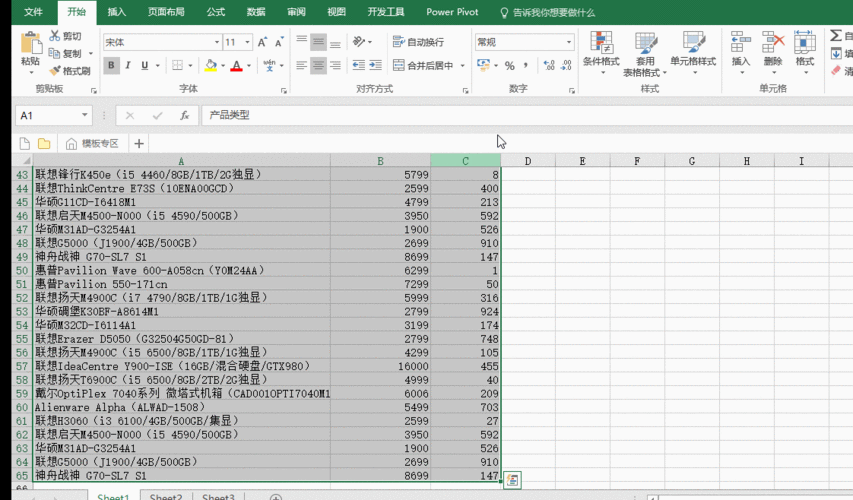The width and height of the screenshot is (853, 500).
Task: Decrease indent
Action: coord(358,65)
